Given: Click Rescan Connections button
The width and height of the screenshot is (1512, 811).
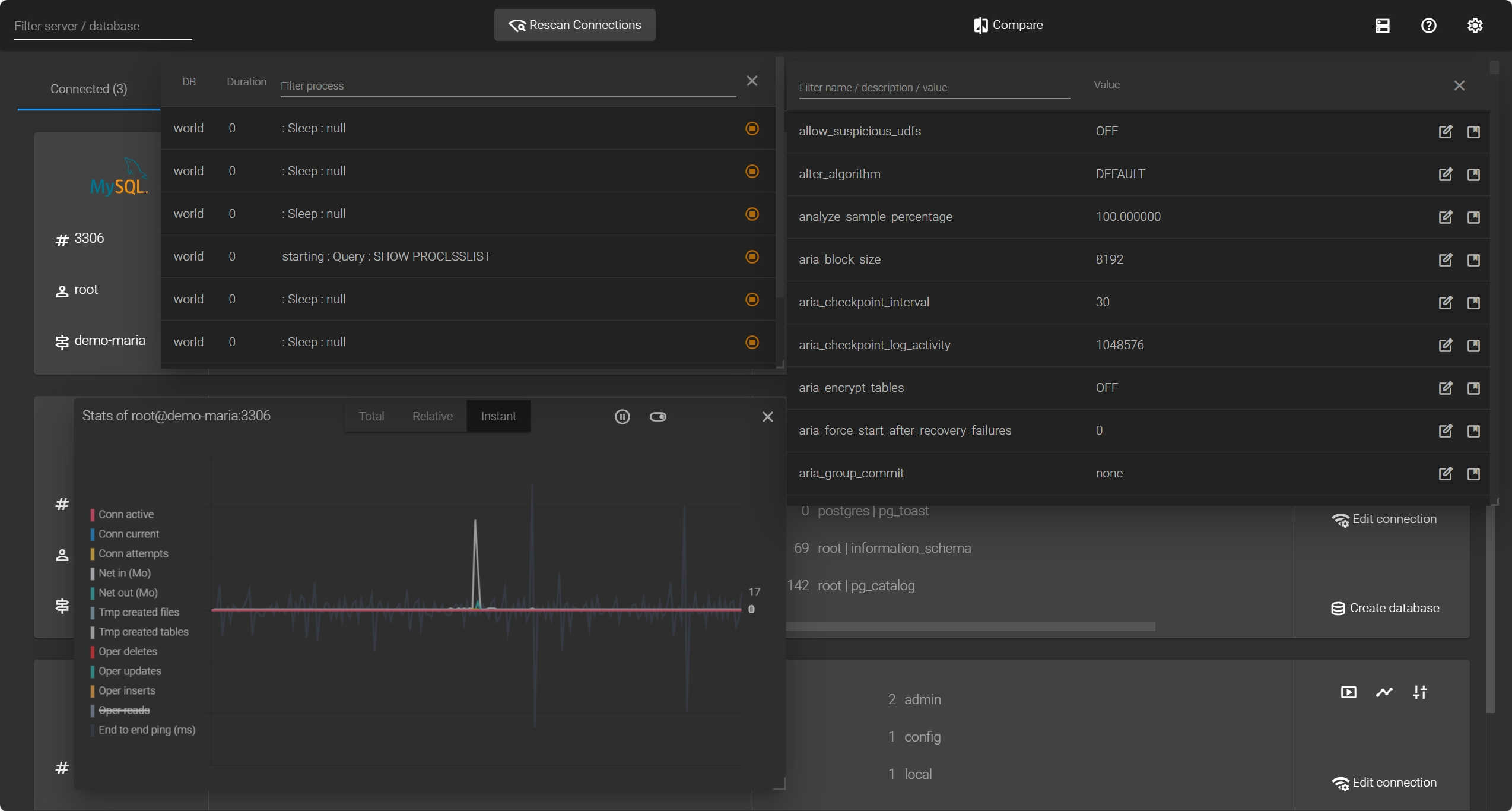Looking at the screenshot, I should click(574, 25).
